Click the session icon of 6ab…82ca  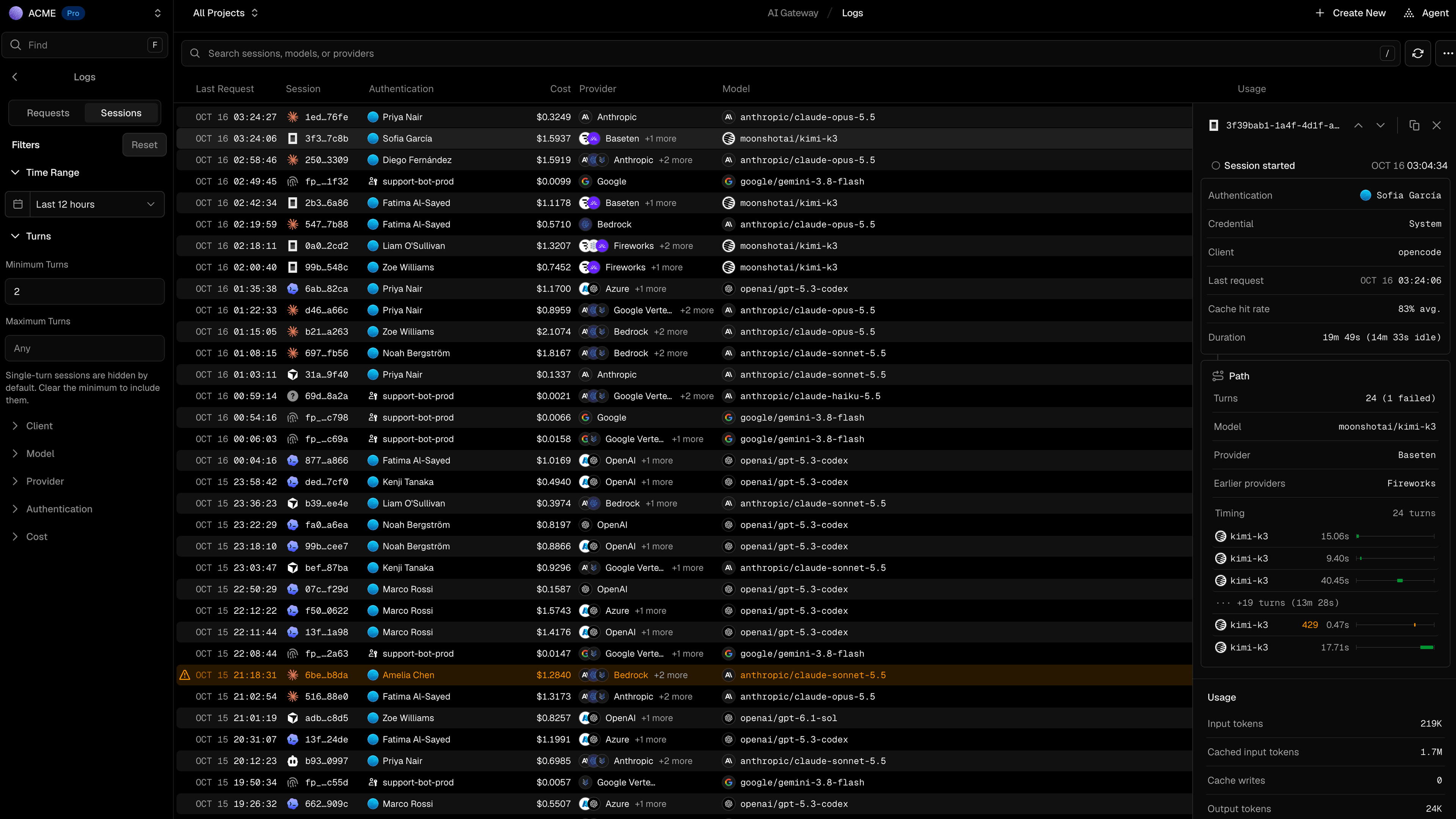click(x=292, y=288)
